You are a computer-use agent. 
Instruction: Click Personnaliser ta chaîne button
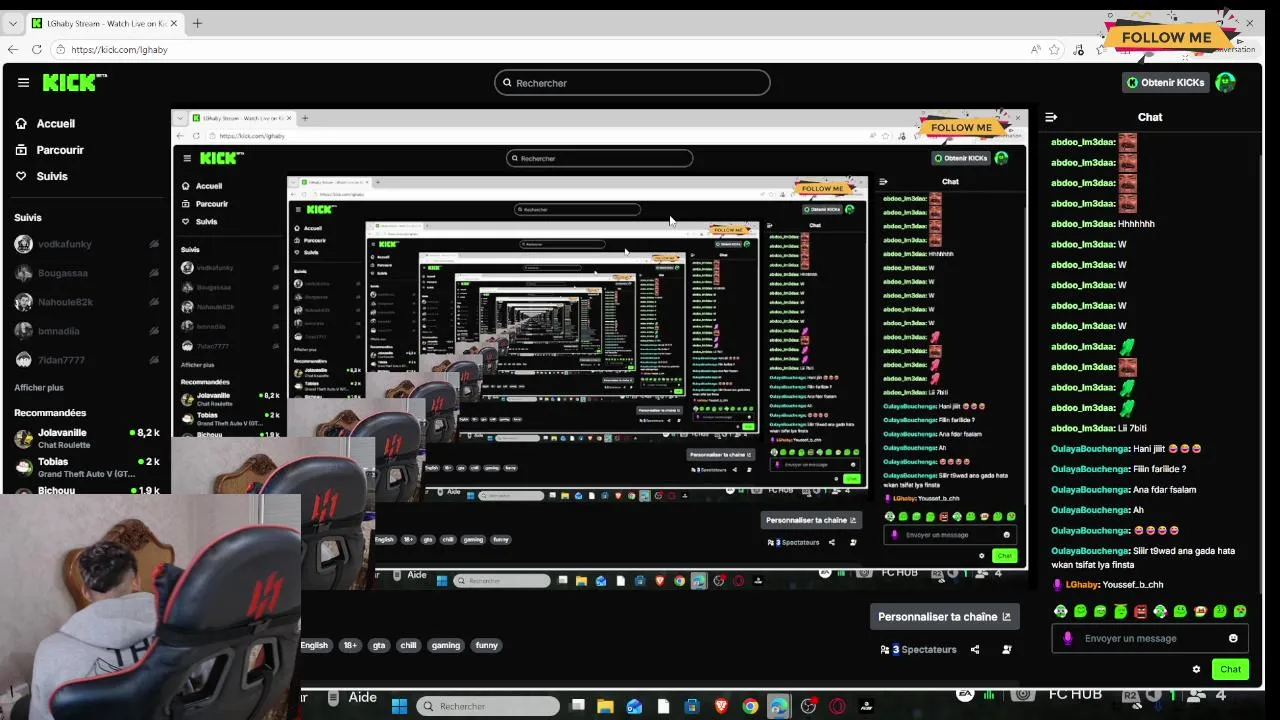click(944, 617)
